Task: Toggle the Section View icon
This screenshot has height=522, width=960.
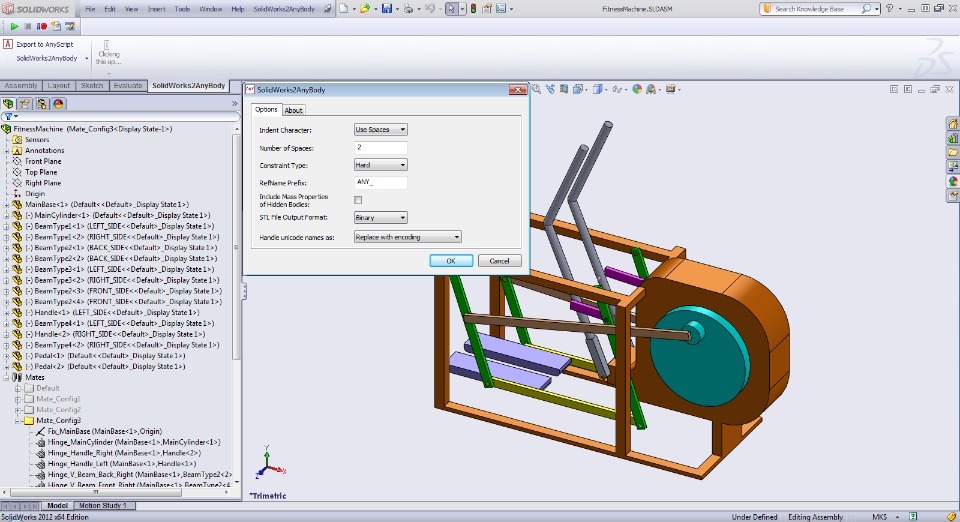Action: coord(564,89)
